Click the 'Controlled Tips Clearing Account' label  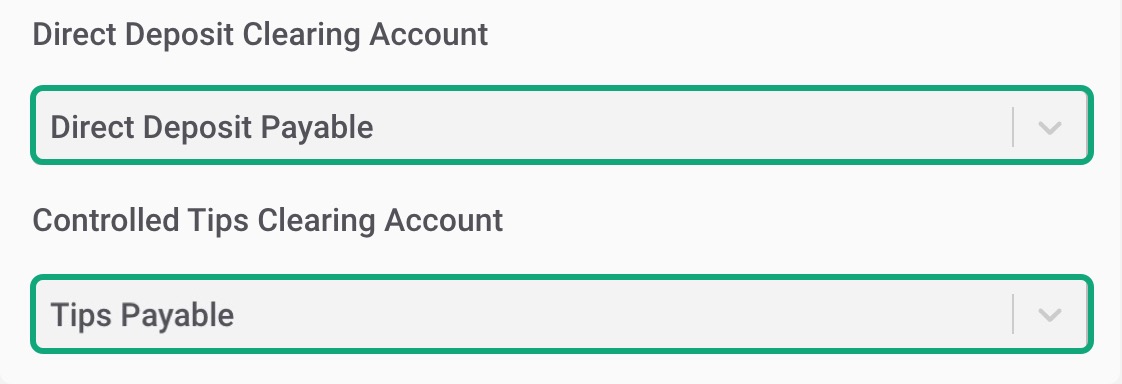tap(268, 221)
